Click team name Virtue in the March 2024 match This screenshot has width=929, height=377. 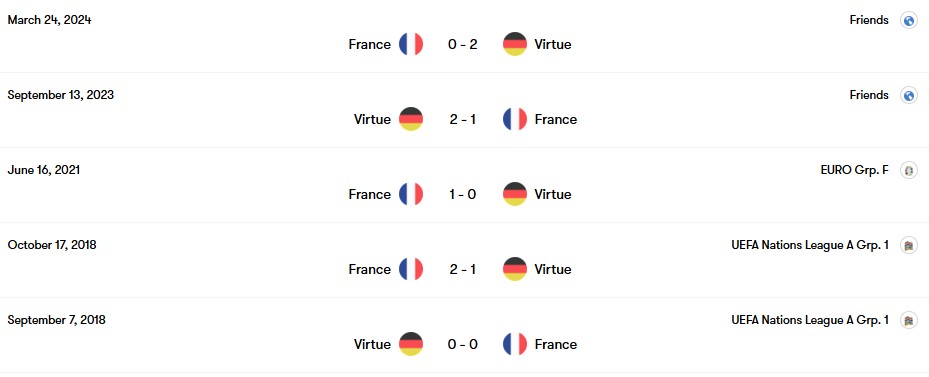click(553, 44)
